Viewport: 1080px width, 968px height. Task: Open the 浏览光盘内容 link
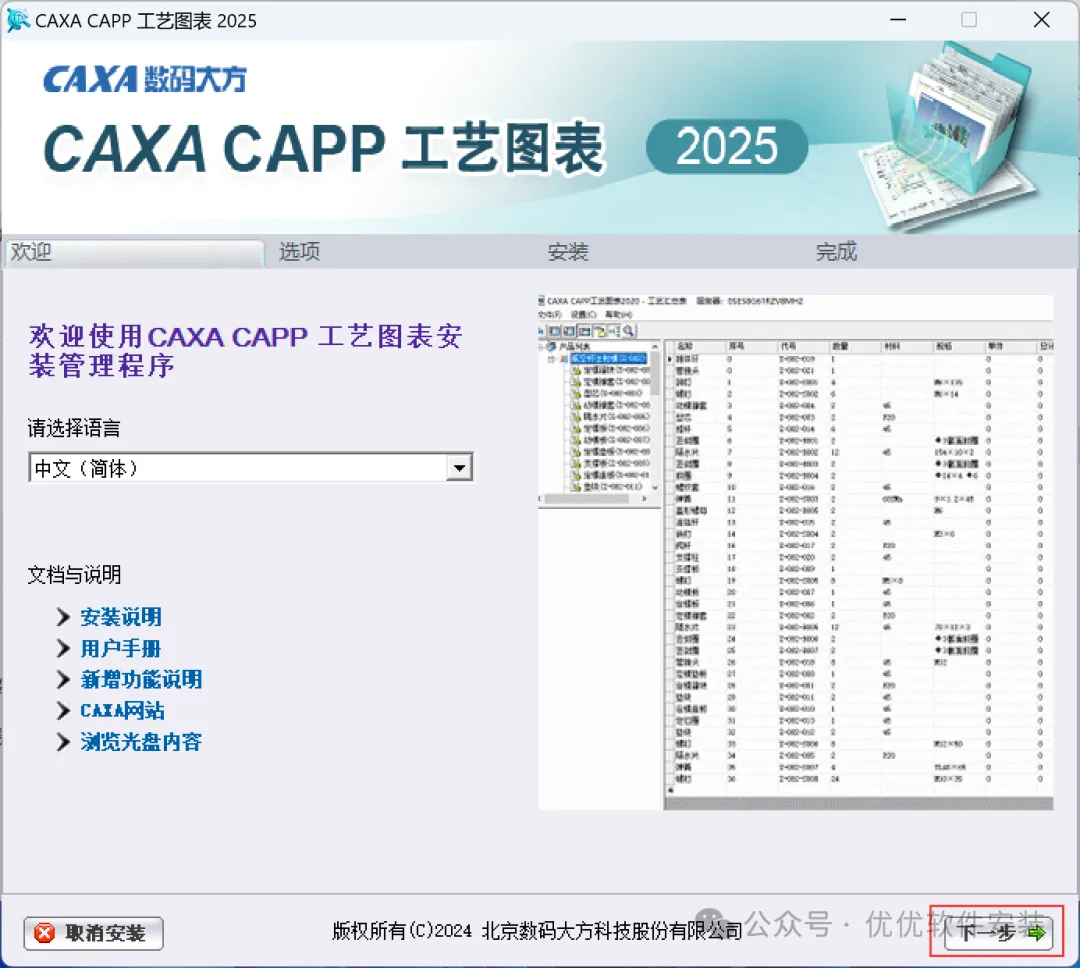(141, 741)
